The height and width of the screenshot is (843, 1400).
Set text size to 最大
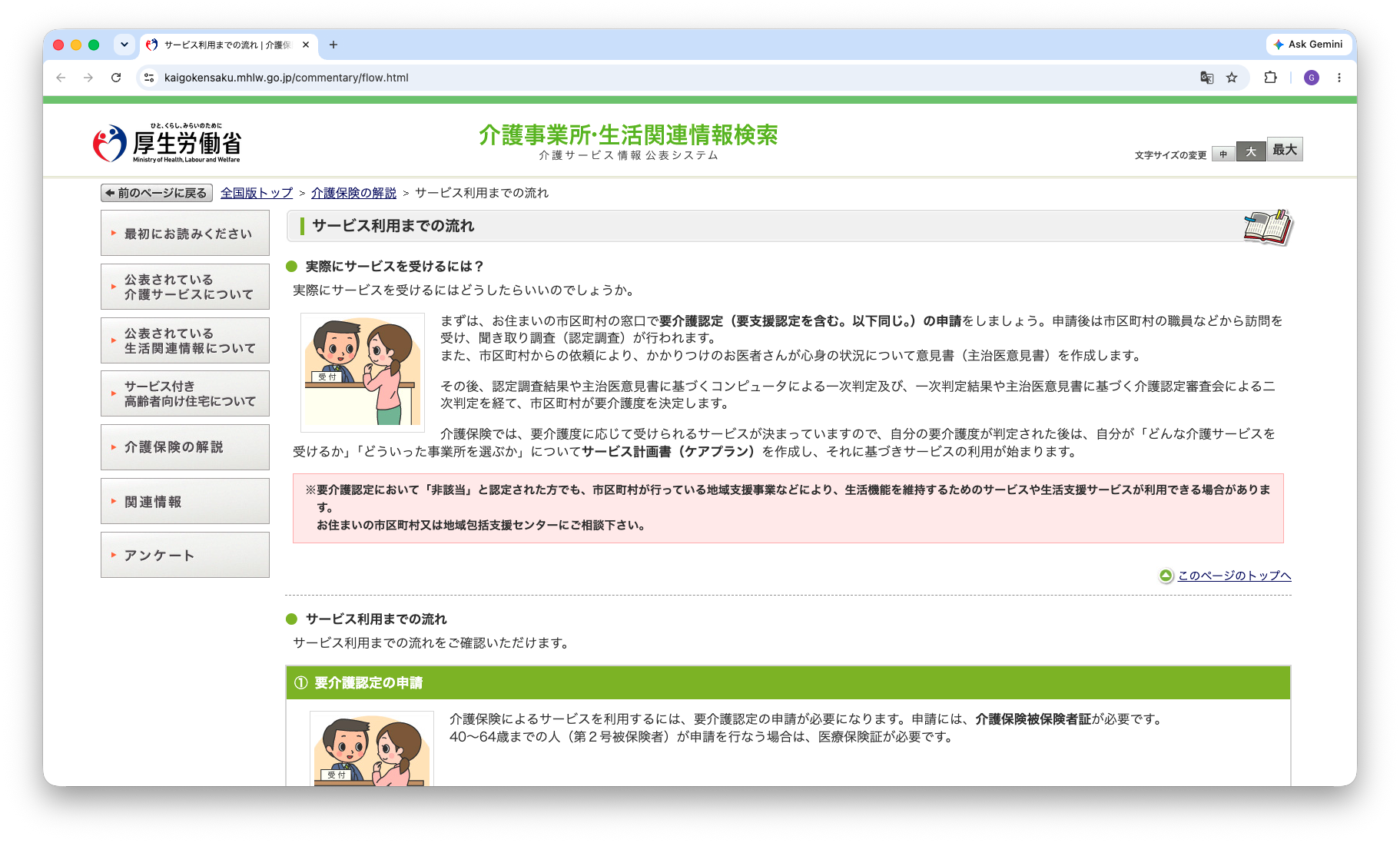1285,149
